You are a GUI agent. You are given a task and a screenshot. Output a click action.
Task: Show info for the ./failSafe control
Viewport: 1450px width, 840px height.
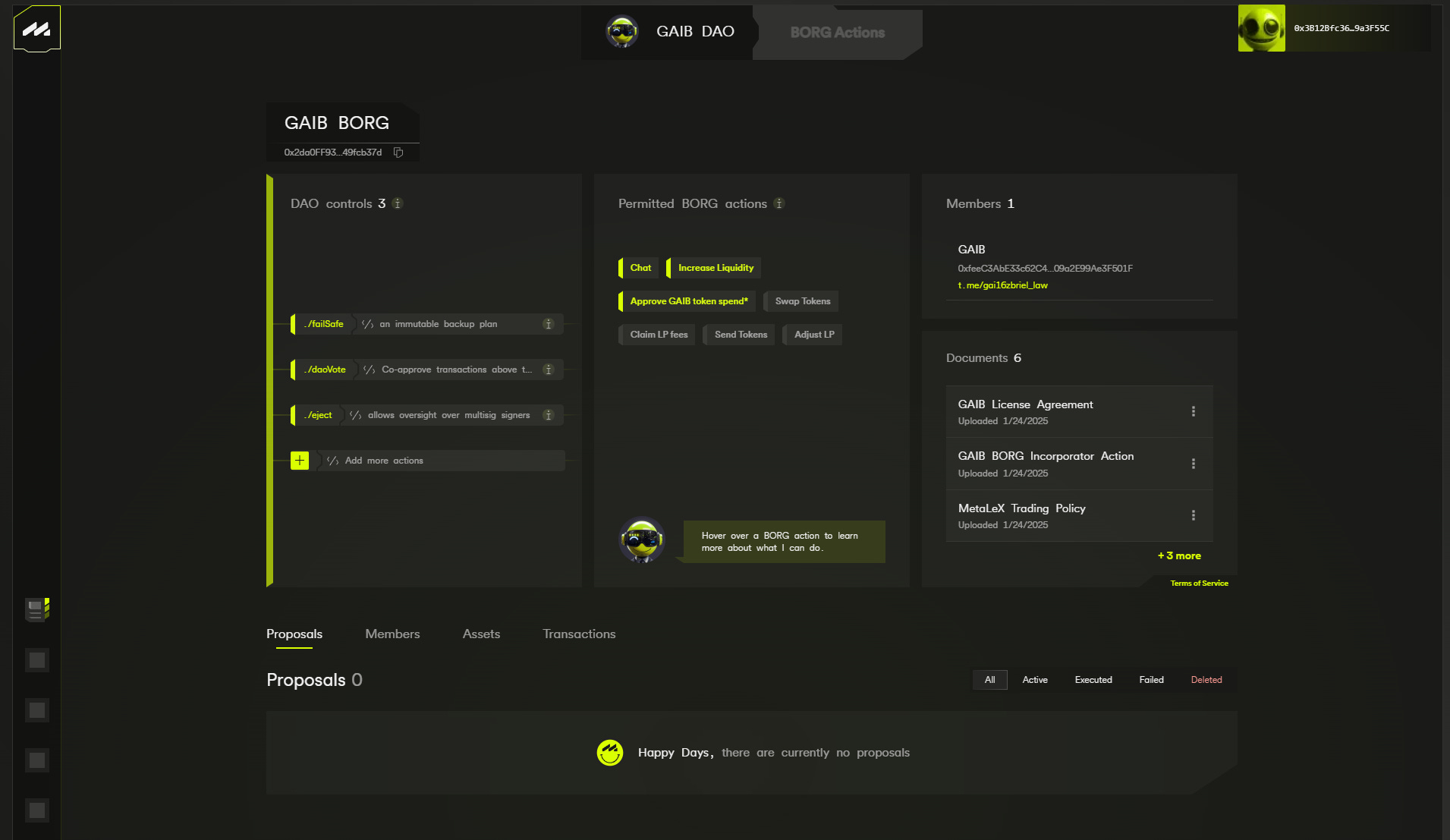(x=548, y=324)
